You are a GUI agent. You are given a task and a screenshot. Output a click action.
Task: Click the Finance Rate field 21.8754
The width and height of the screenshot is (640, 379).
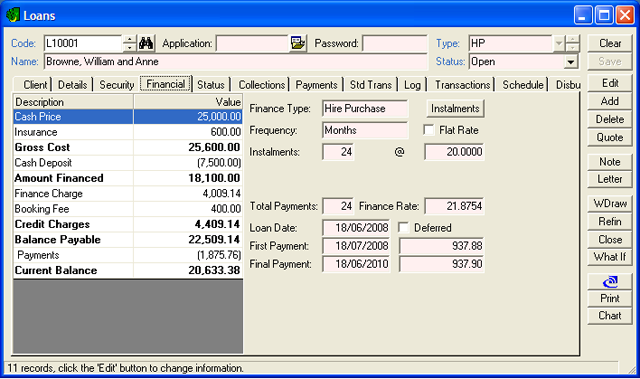click(454, 206)
